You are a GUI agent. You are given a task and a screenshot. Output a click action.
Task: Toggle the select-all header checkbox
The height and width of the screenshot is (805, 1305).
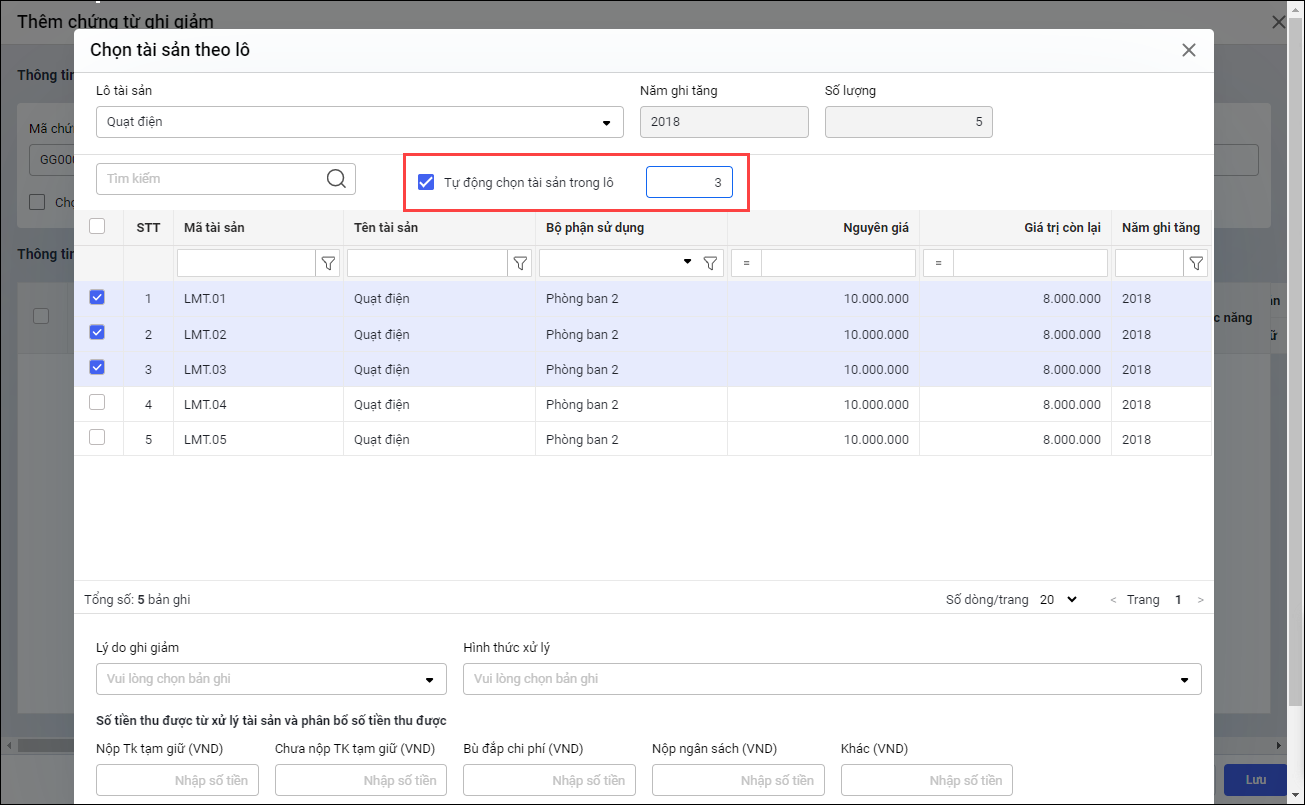[x=97, y=226]
